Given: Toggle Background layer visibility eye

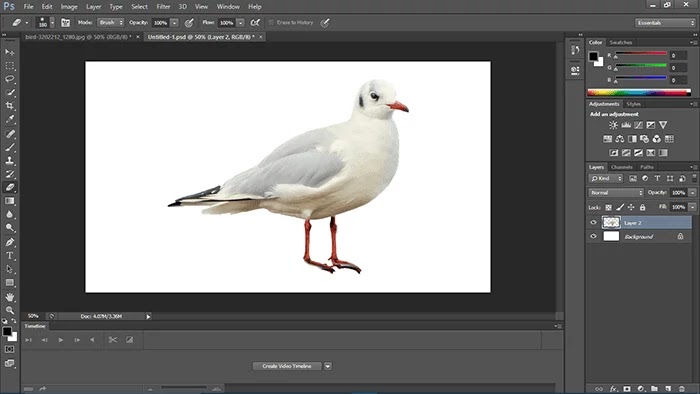Looking at the screenshot, I should (593, 236).
